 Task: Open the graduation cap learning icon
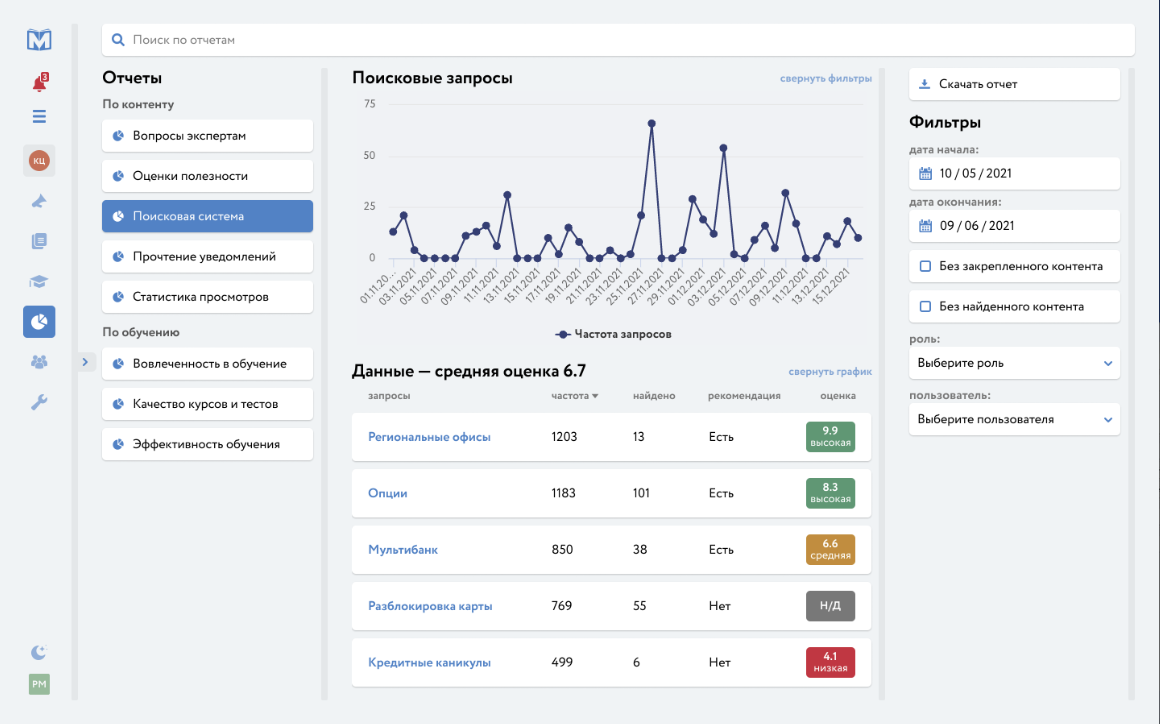(x=39, y=281)
